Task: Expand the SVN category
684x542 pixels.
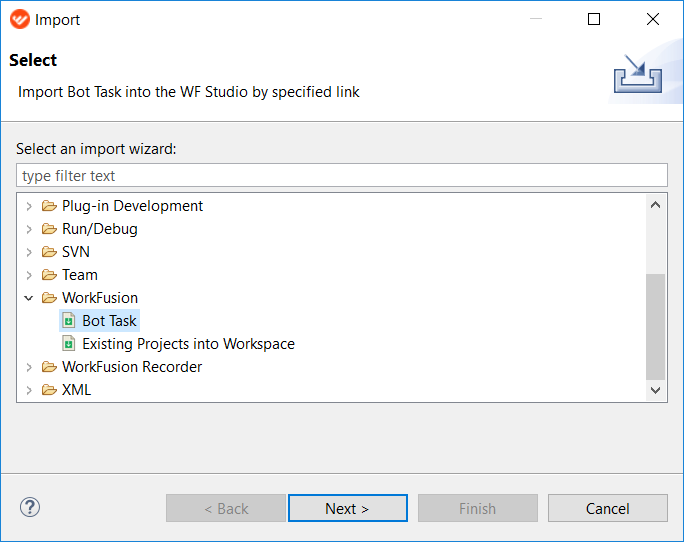Action: 29,252
